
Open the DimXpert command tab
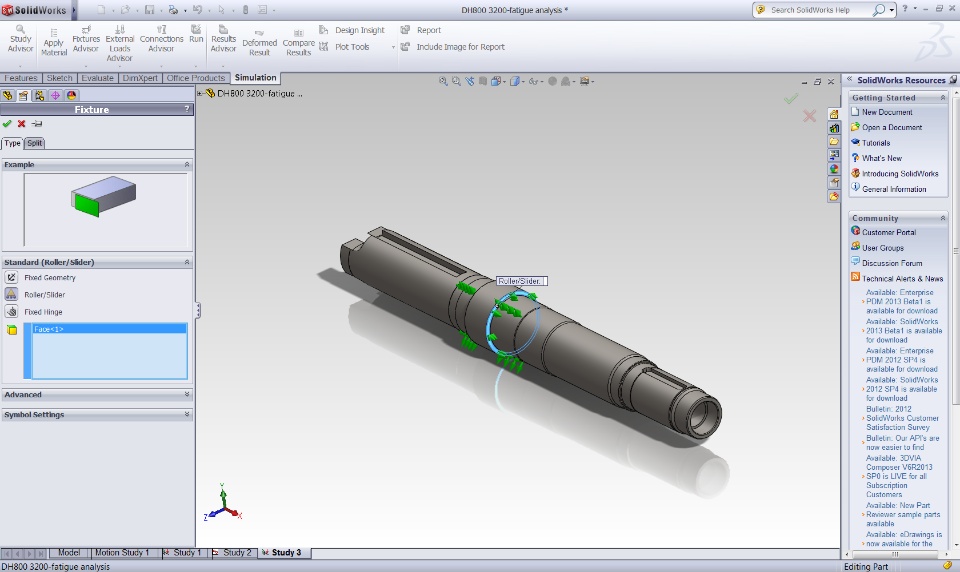(140, 78)
